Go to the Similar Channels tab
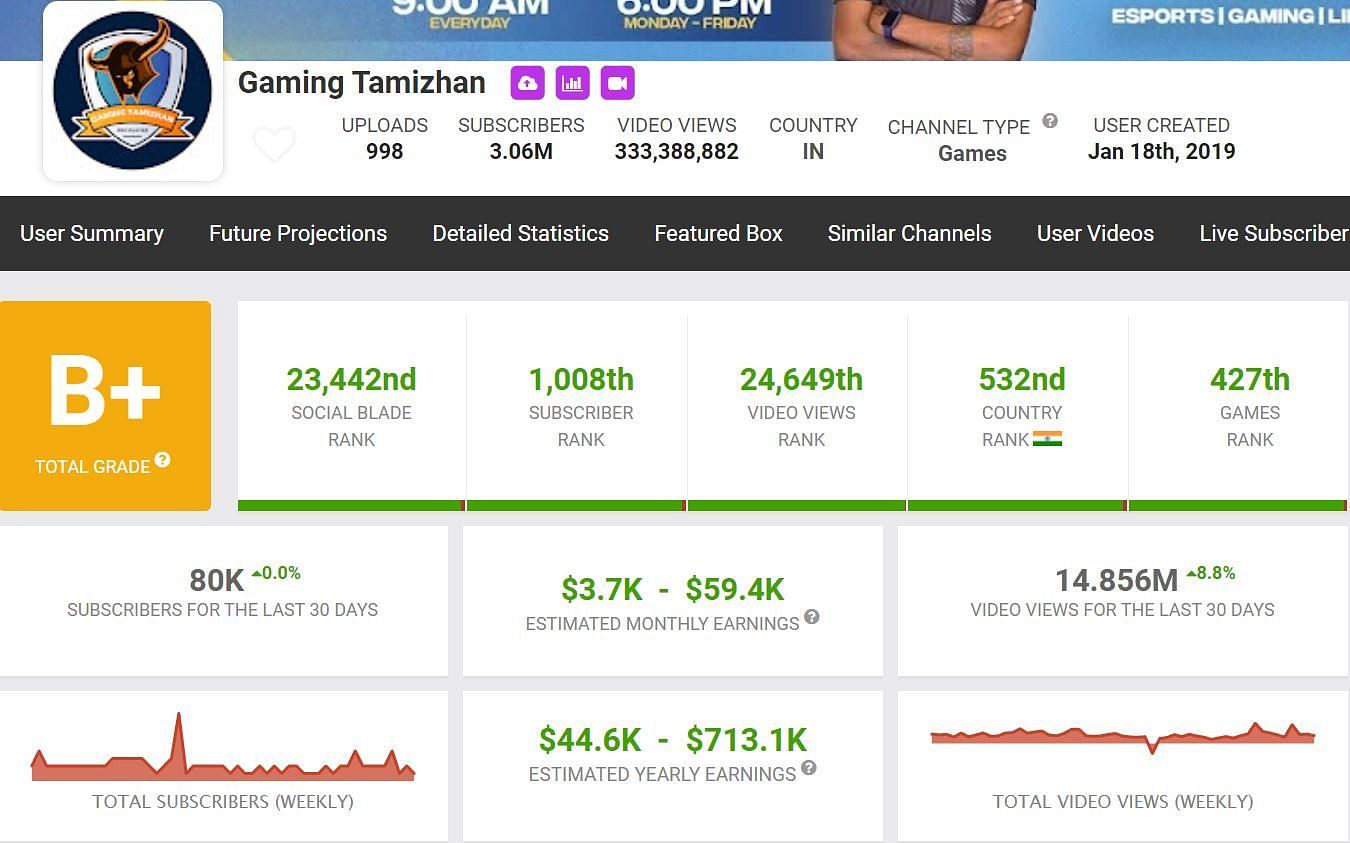 909,233
